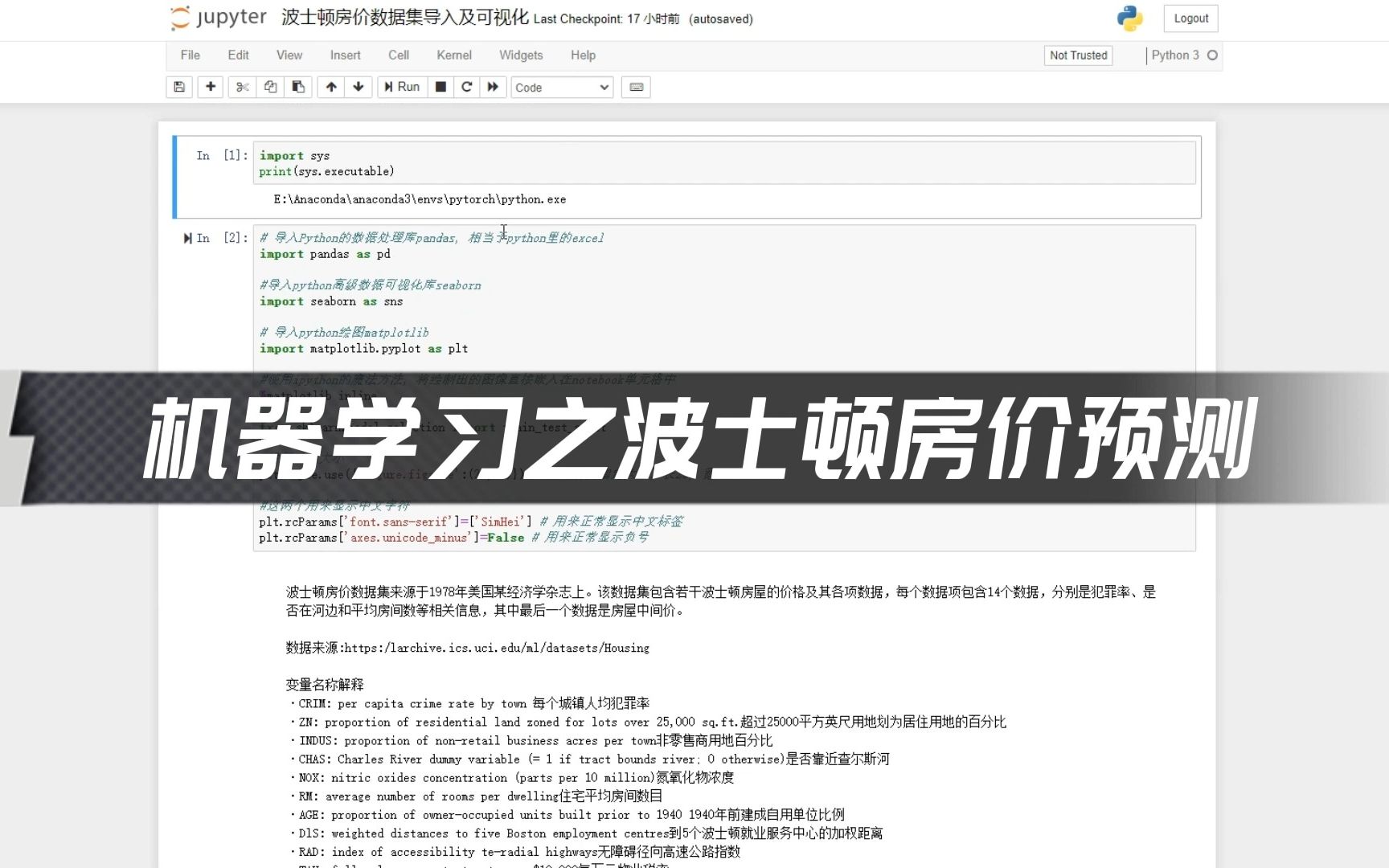The width and height of the screenshot is (1389, 868).
Task: Click the Python logo icon
Action: (1129, 18)
